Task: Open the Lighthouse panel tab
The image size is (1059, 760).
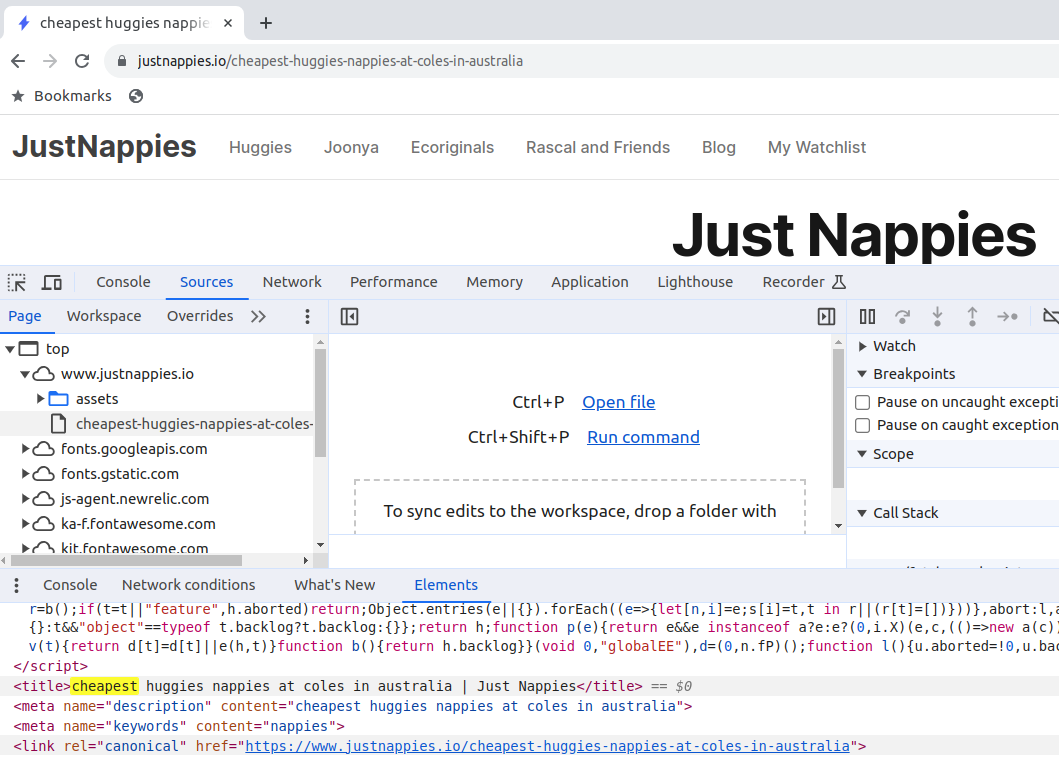Action: pyautogui.click(x=695, y=282)
